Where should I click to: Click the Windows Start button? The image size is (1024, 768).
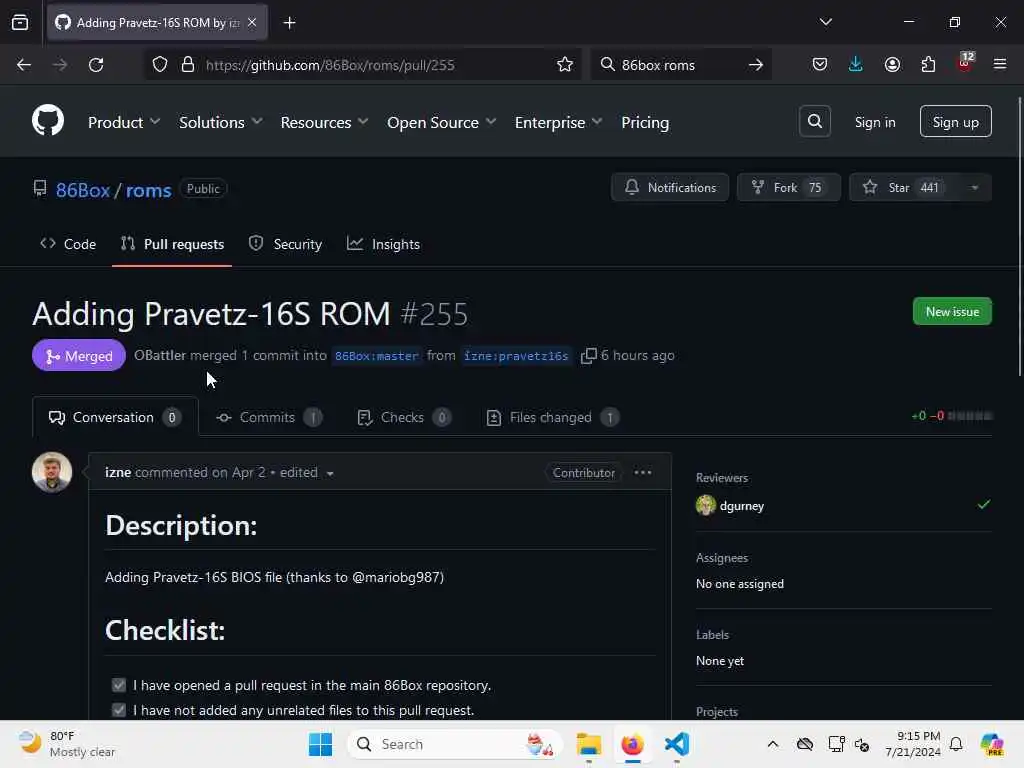[320, 744]
